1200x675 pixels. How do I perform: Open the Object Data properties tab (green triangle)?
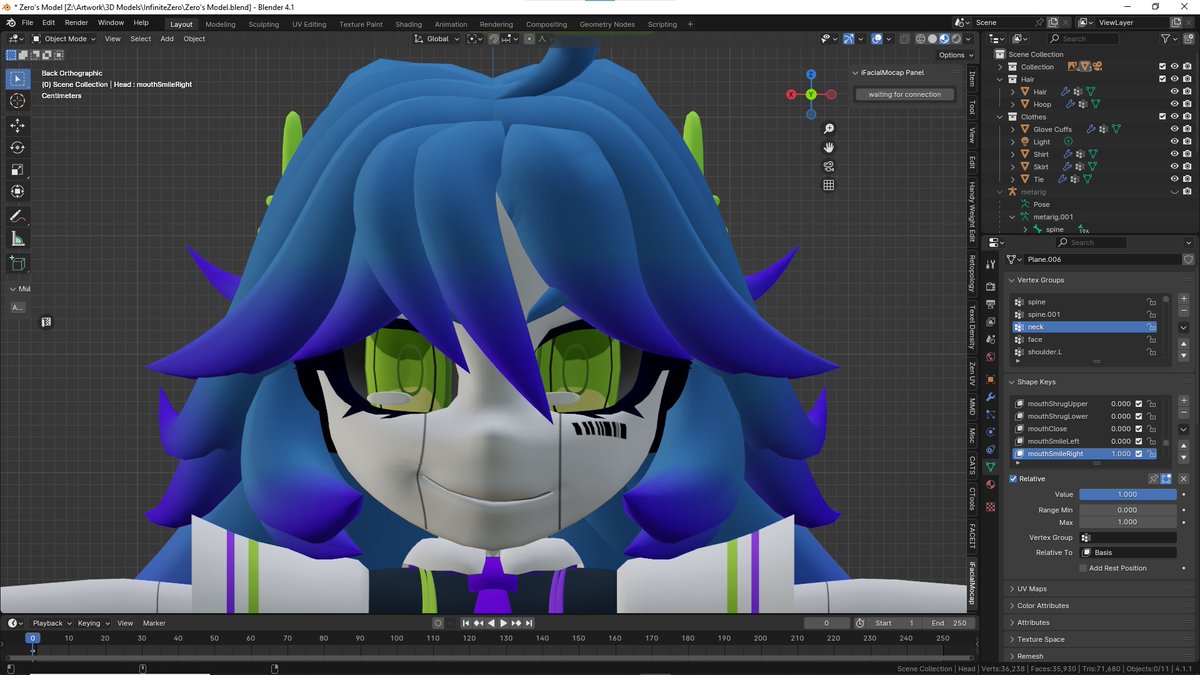(991, 467)
